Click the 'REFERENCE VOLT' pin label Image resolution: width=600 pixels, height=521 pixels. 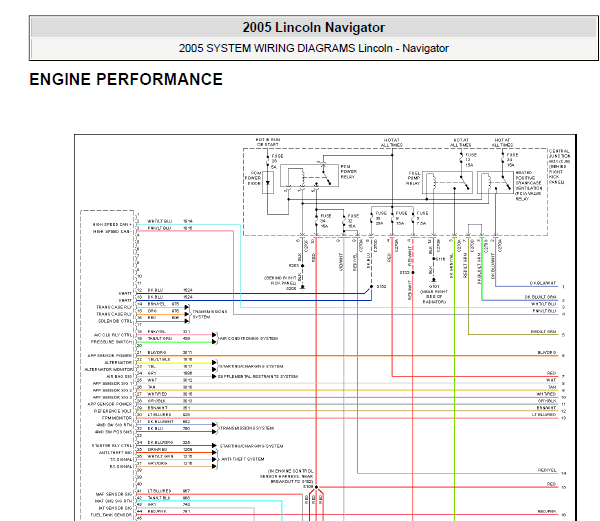113,411
